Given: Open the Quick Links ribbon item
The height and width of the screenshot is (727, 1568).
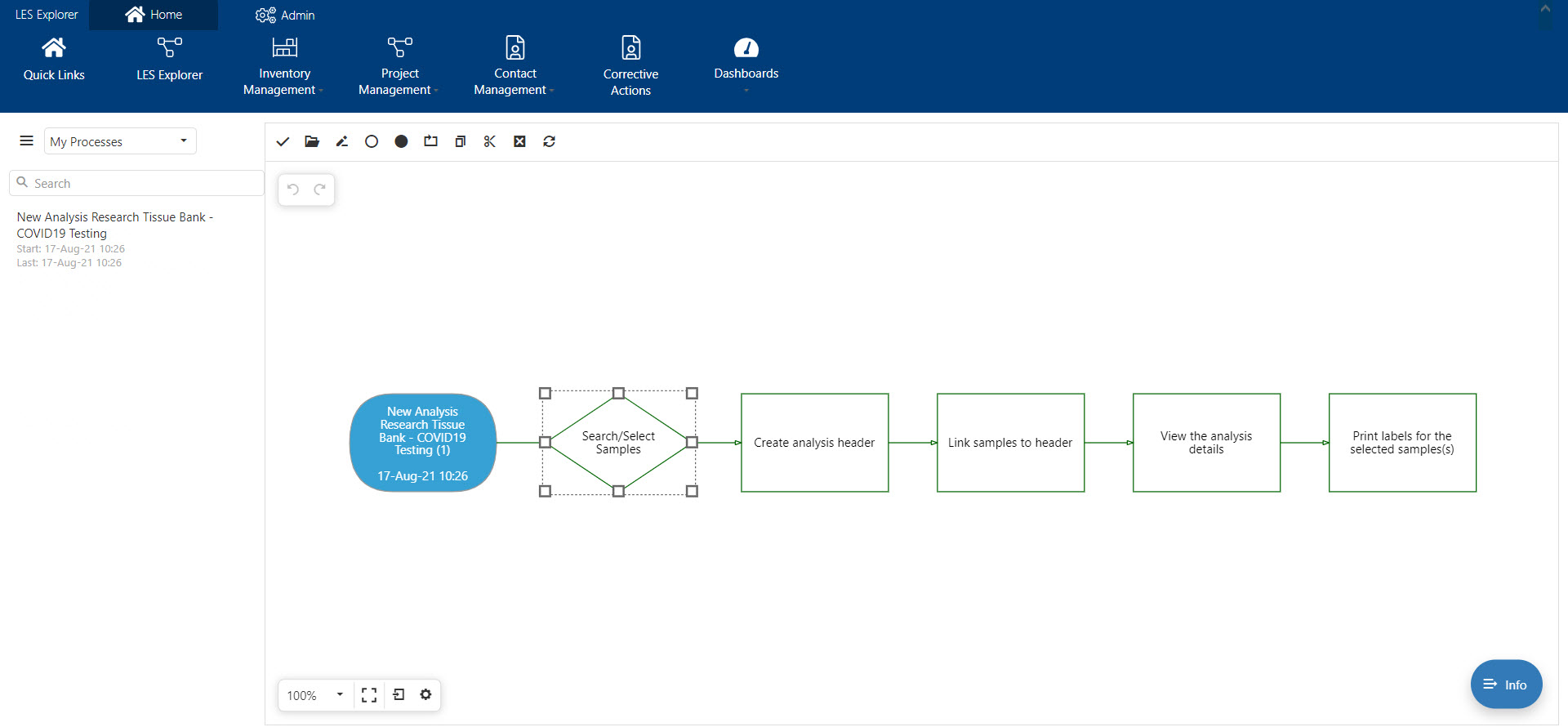Looking at the screenshot, I should pos(54,59).
